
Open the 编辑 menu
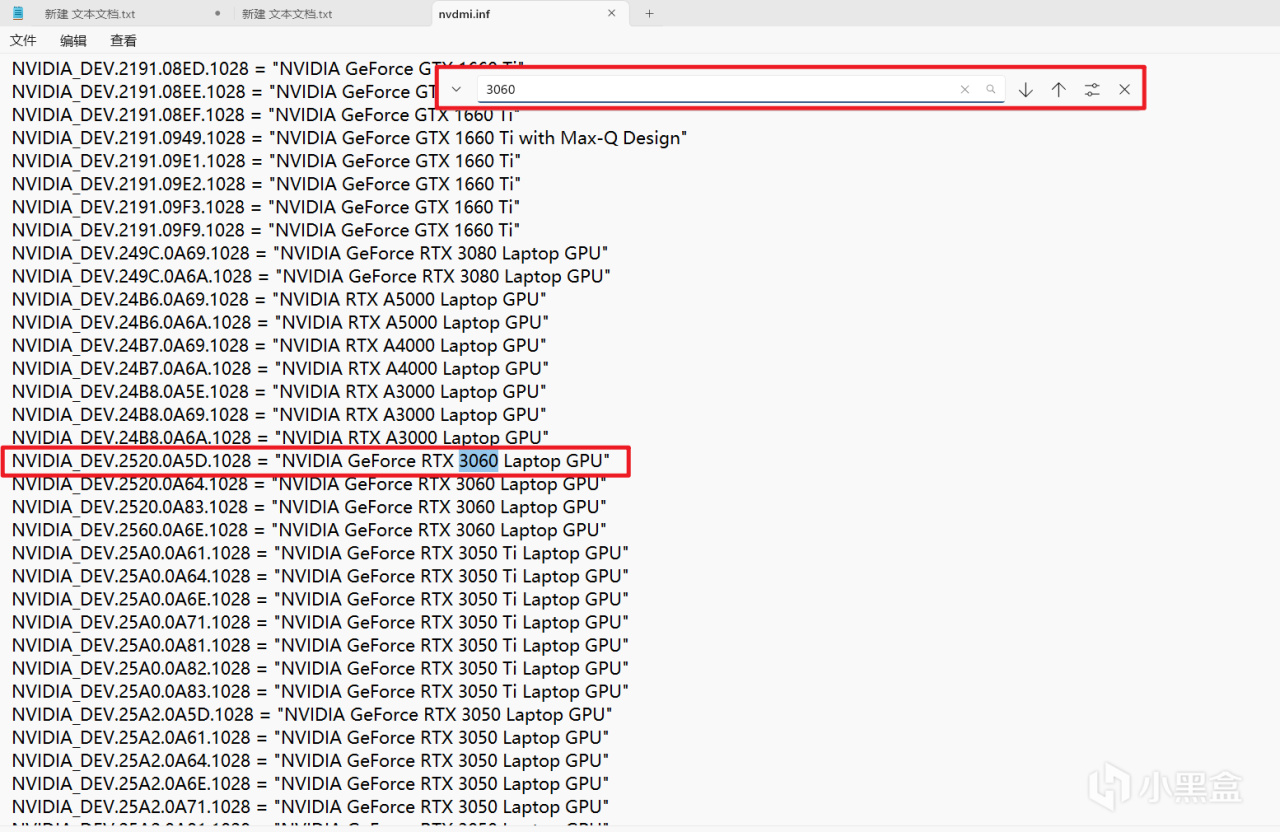point(73,41)
